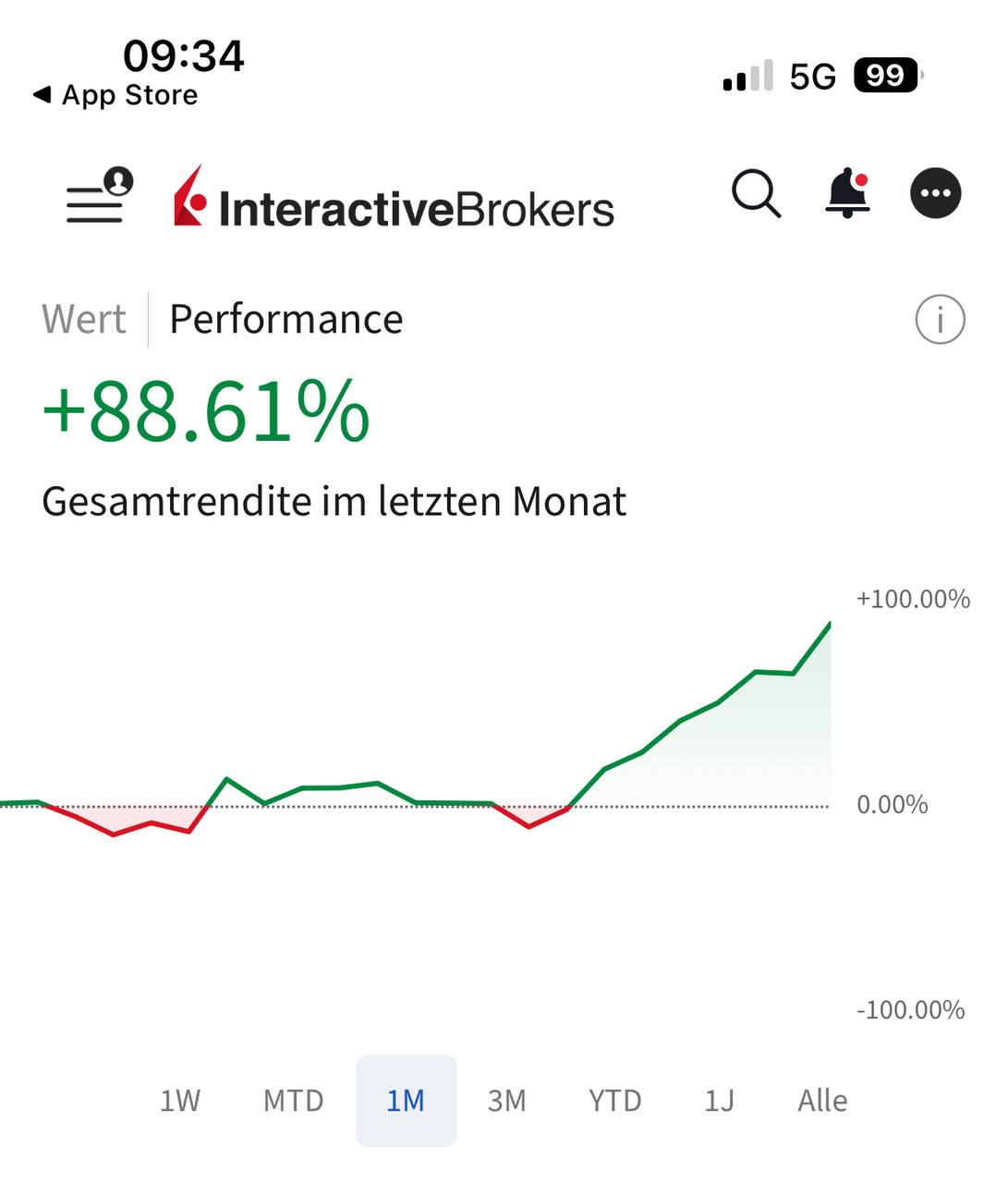Open the search magnifier
The width and height of the screenshot is (1008, 1183).
click(756, 194)
